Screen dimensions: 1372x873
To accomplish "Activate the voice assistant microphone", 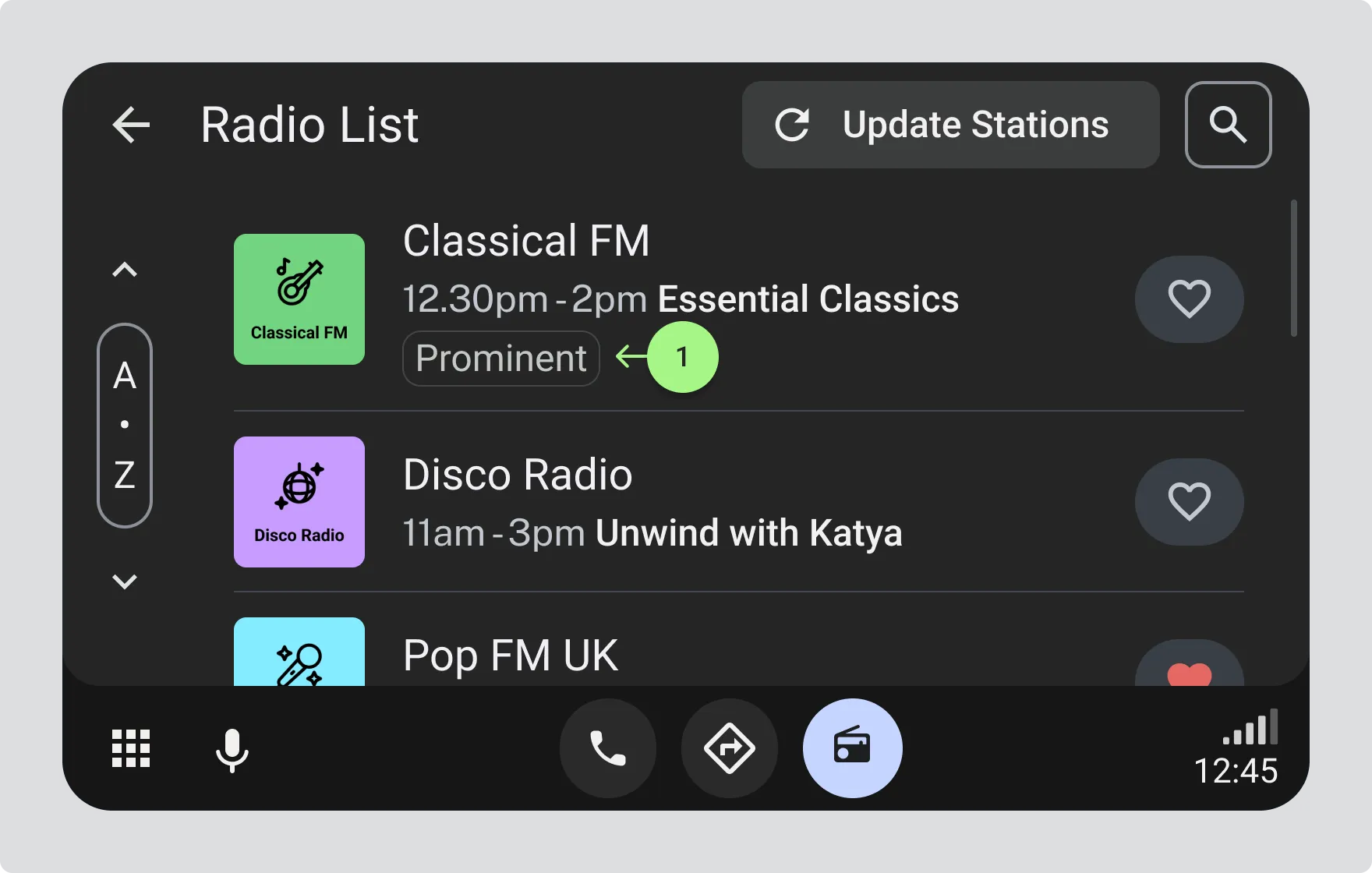I will 232,750.
